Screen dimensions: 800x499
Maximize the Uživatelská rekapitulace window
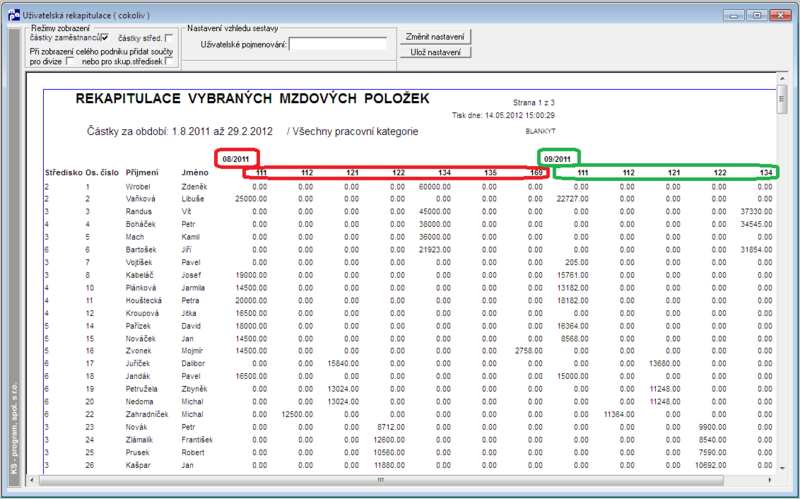click(x=757, y=15)
